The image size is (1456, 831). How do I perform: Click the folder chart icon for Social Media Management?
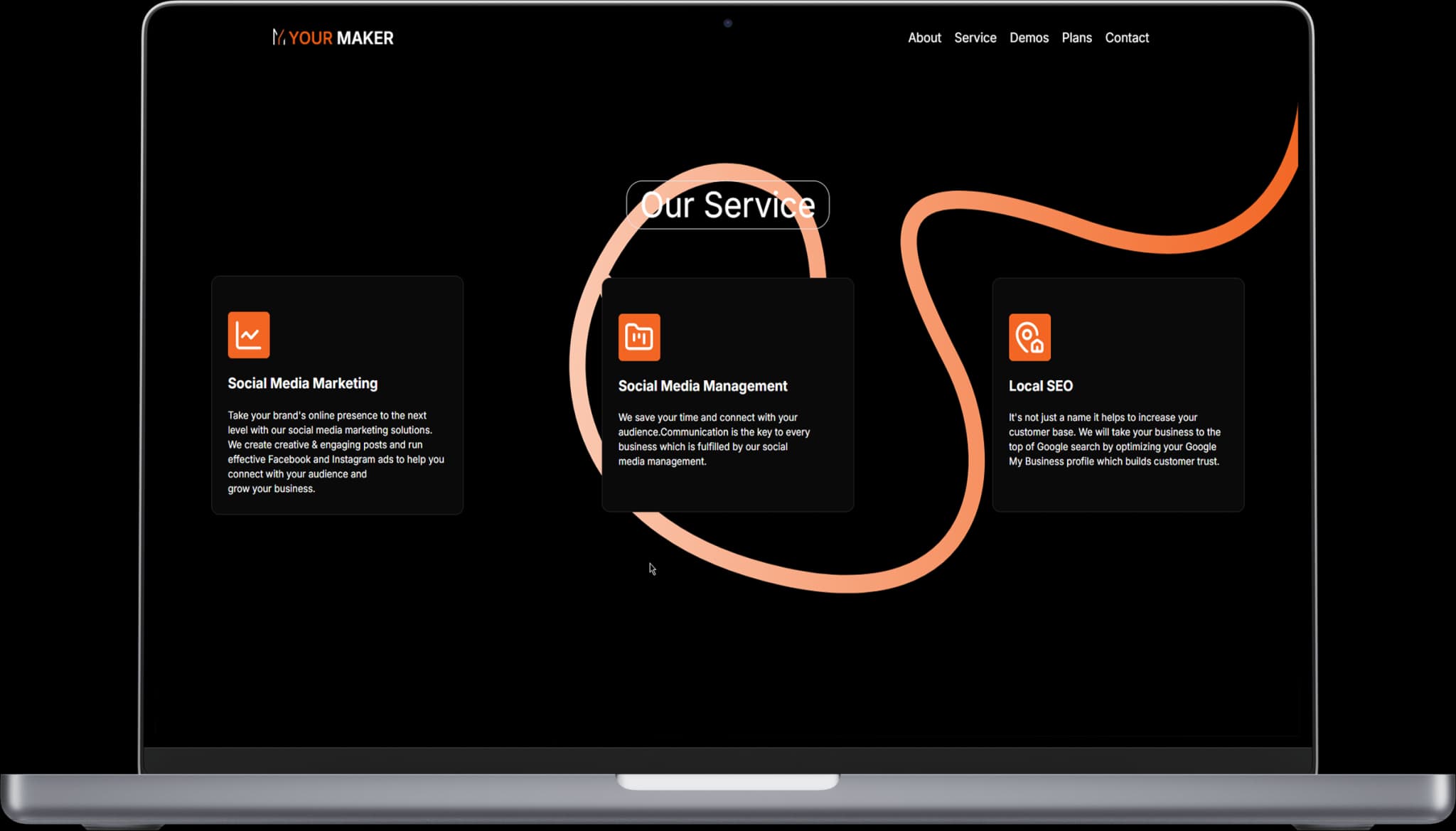(639, 337)
